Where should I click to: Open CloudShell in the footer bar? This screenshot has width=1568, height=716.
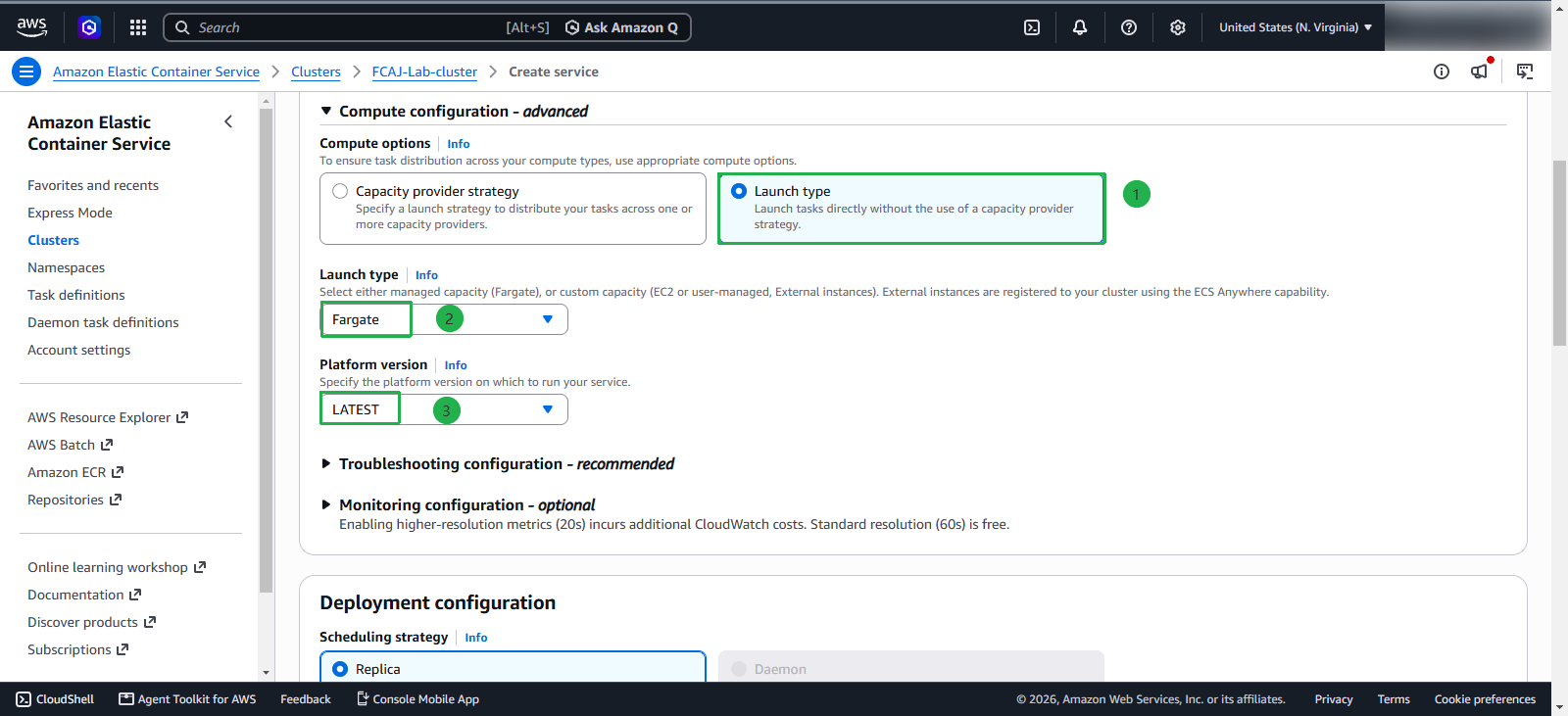tap(55, 699)
